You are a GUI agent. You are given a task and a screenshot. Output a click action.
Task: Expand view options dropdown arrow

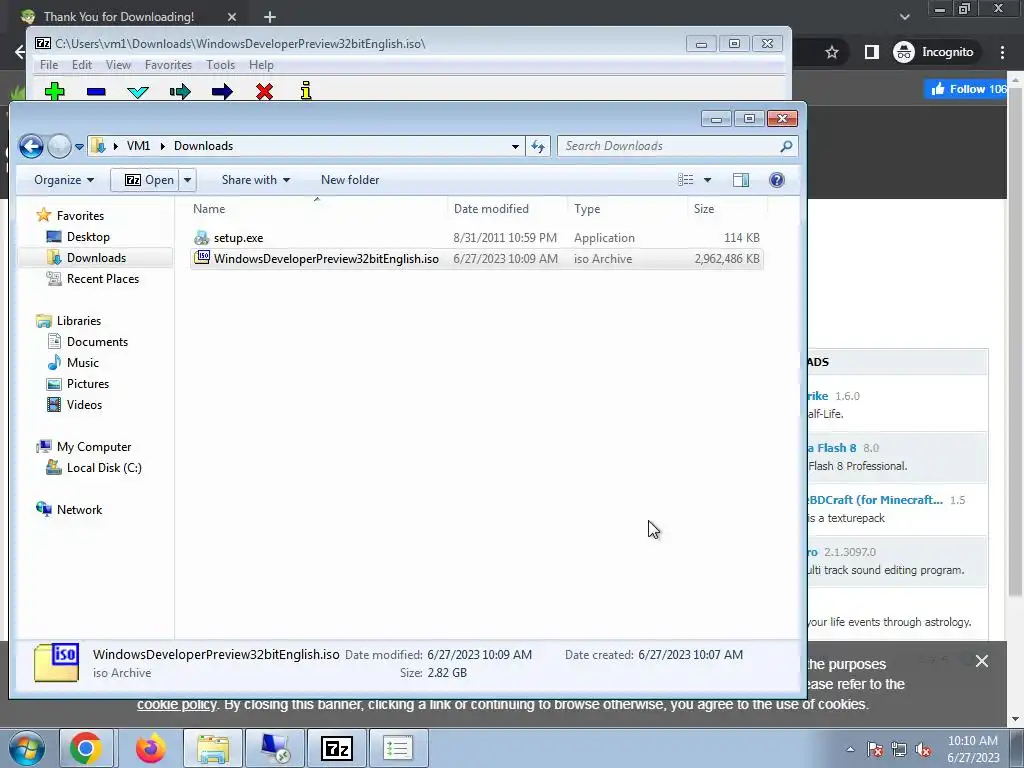pyautogui.click(x=707, y=180)
